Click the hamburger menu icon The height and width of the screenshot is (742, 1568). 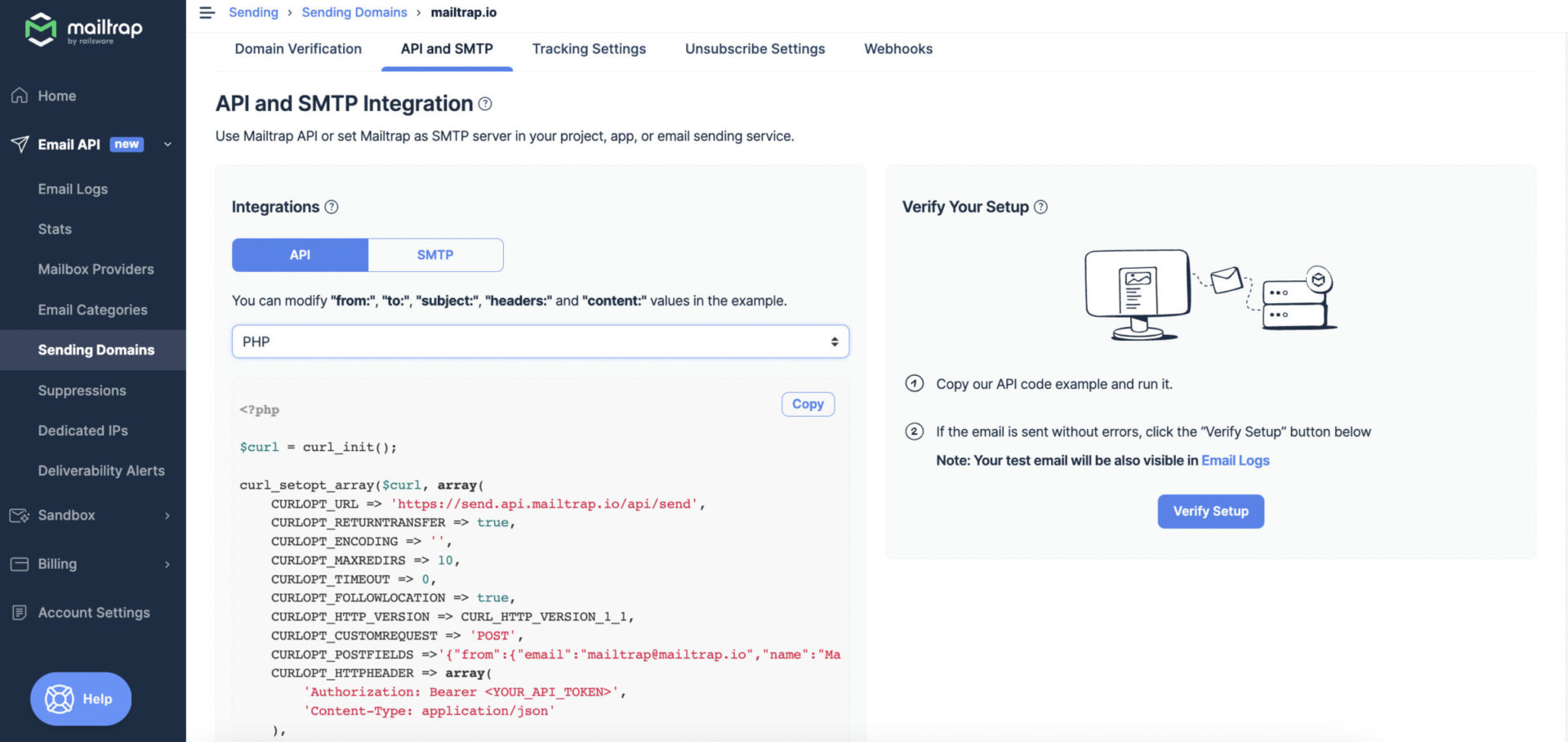[207, 12]
